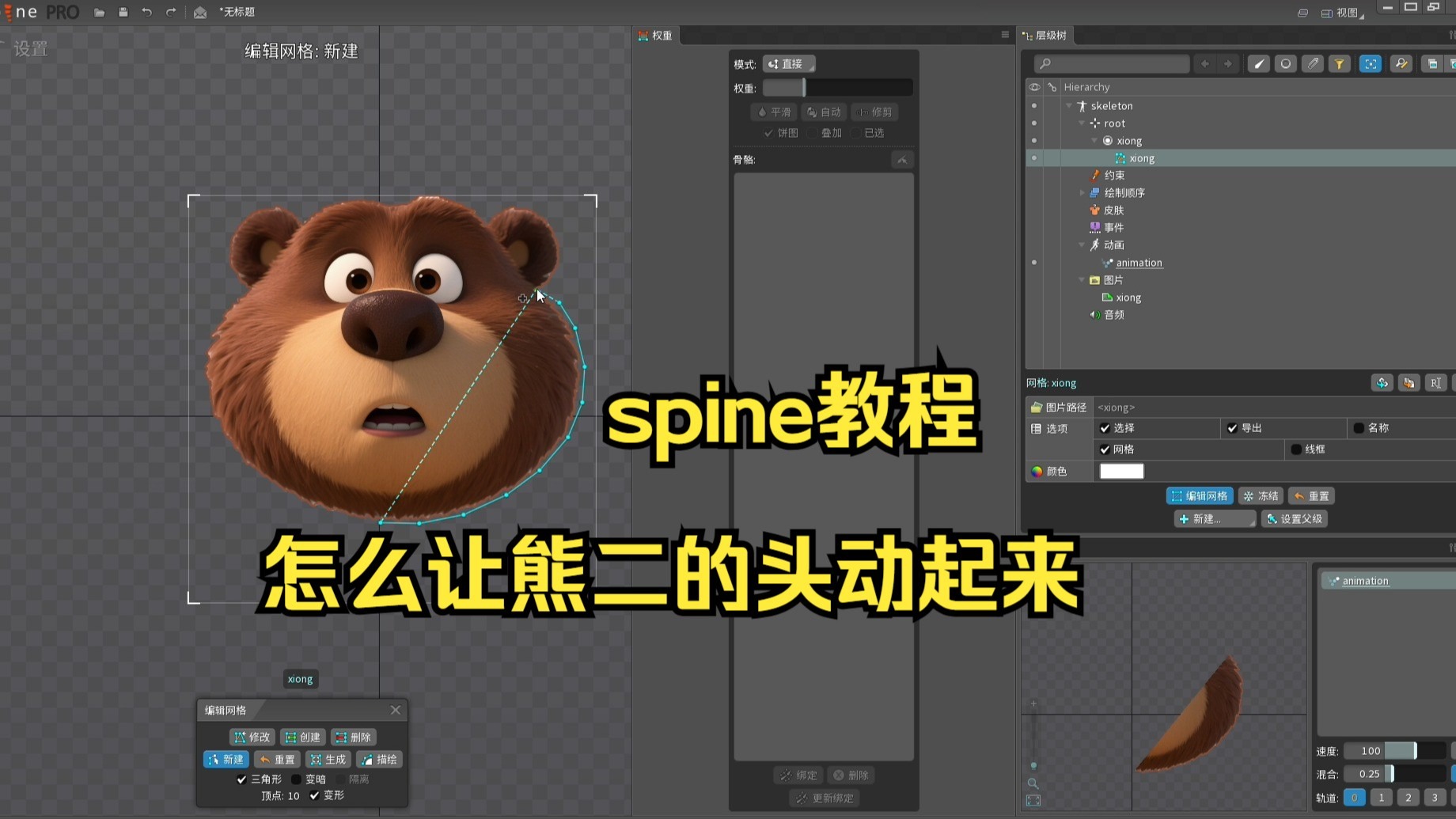
Task: Select the 音频 tree item
Action: tap(1114, 314)
